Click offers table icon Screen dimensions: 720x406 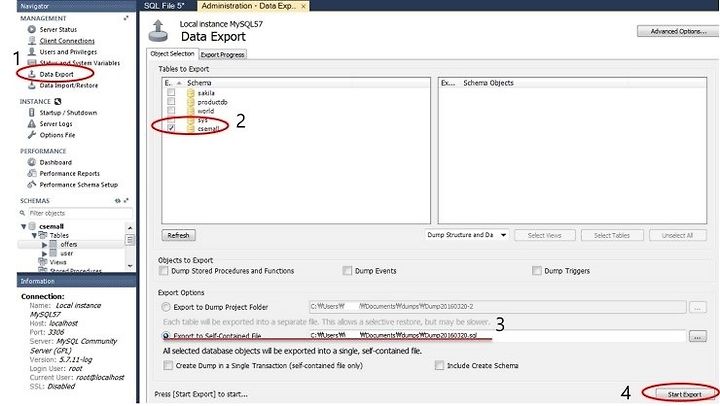pos(53,244)
